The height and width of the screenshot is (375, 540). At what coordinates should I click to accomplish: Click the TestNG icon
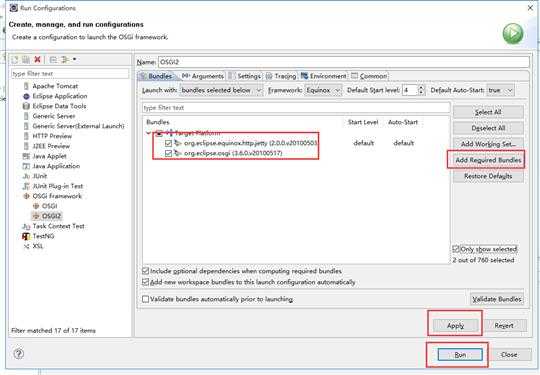click(26, 236)
